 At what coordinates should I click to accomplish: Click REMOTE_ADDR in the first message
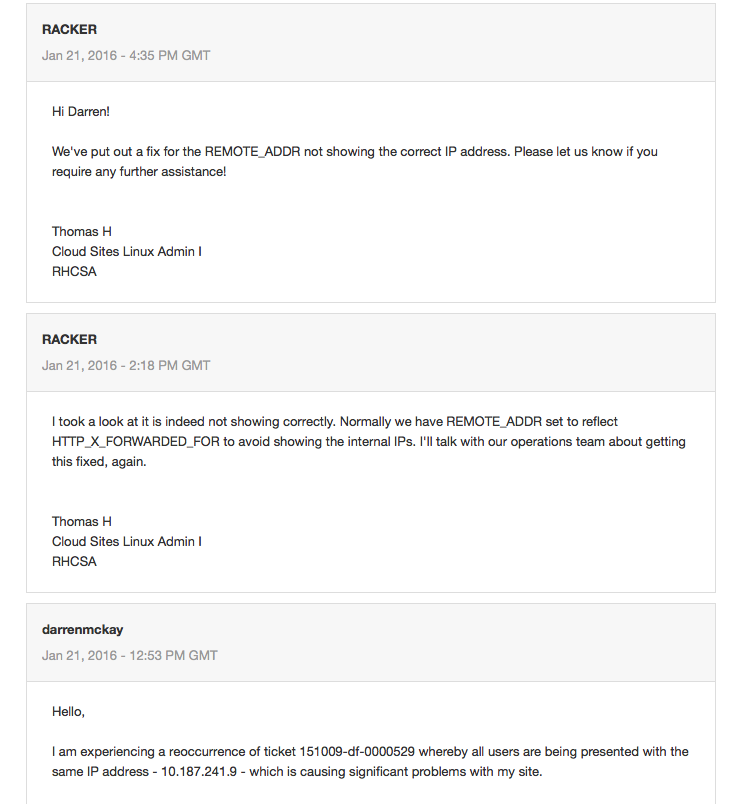(x=252, y=152)
